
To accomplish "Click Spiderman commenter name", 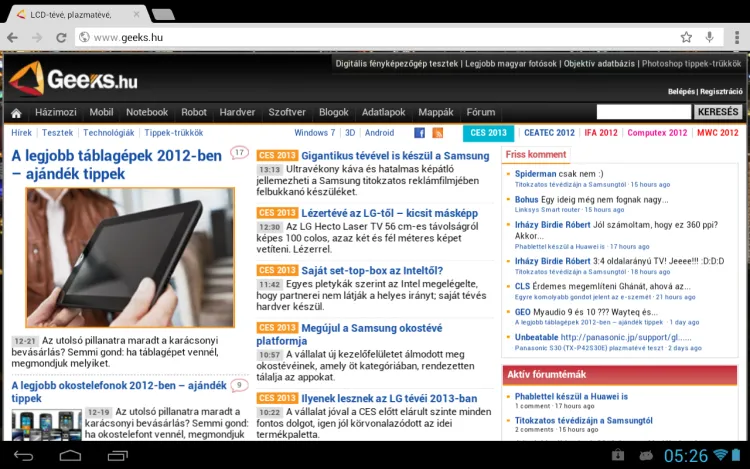I will click(535, 174).
